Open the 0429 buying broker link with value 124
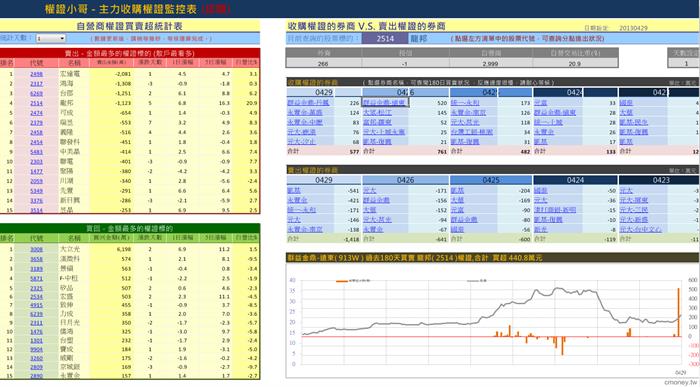 [305, 112]
